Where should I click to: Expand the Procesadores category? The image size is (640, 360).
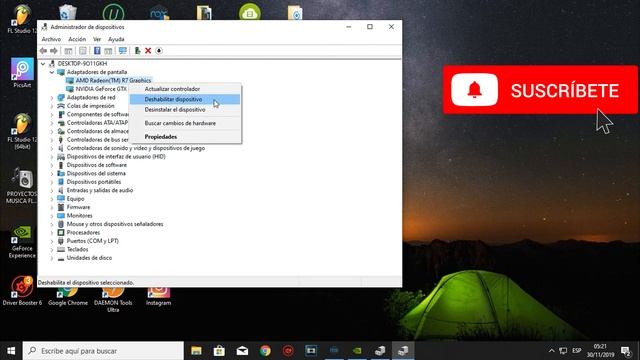(x=52, y=233)
